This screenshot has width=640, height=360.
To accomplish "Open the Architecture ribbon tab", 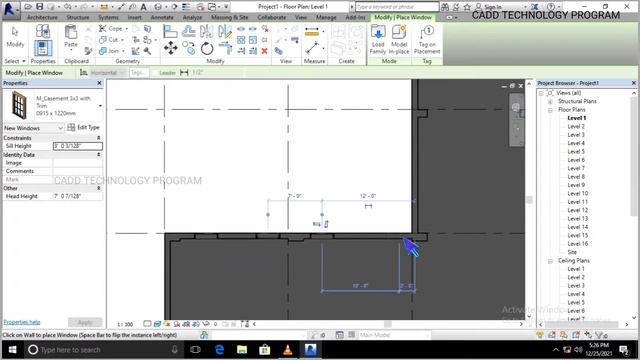I will (42, 18).
